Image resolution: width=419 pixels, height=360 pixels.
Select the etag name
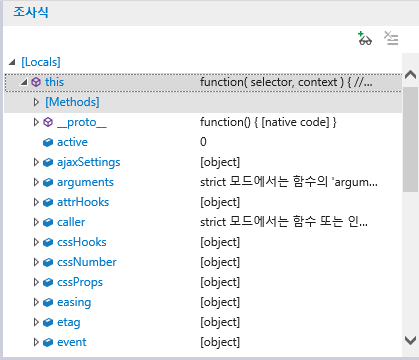pyautogui.click(x=69, y=322)
